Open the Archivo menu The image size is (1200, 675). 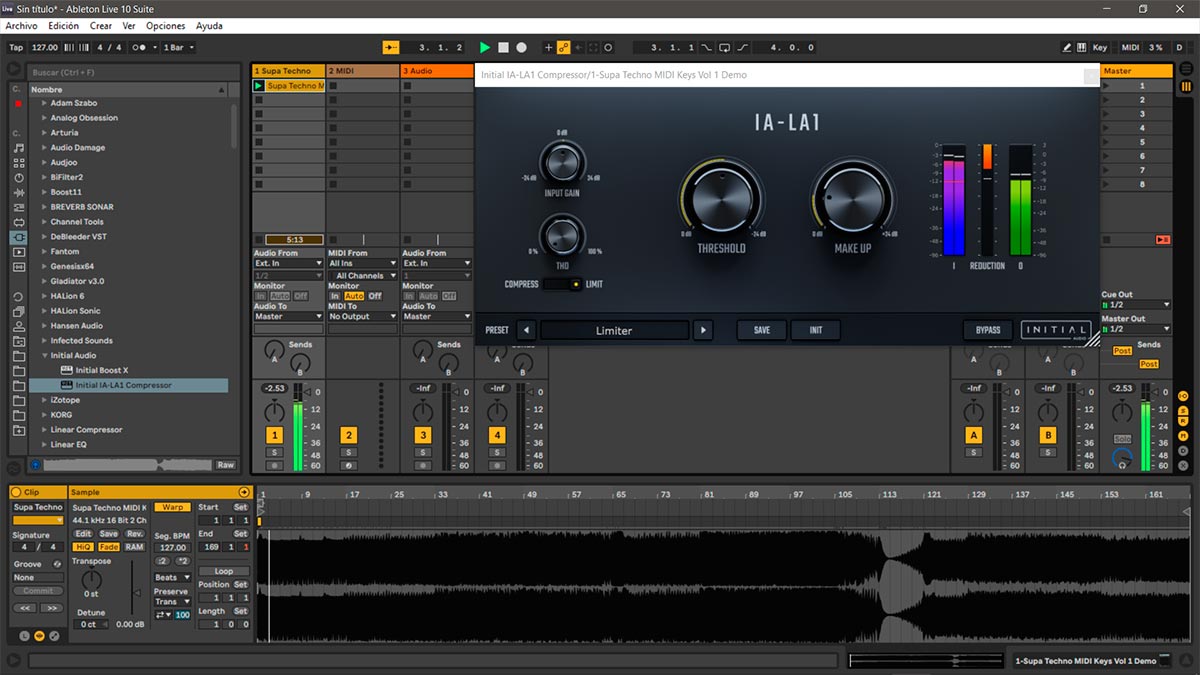[x=21, y=26]
